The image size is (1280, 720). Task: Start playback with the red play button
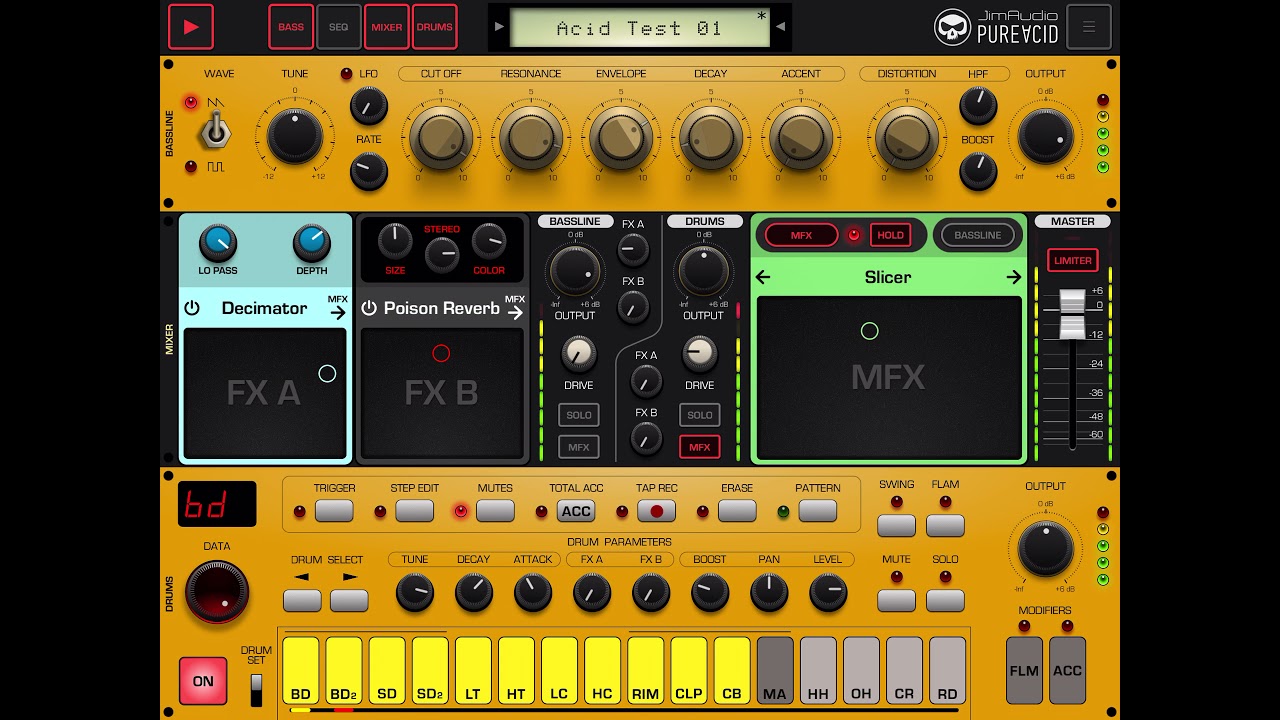pos(190,27)
